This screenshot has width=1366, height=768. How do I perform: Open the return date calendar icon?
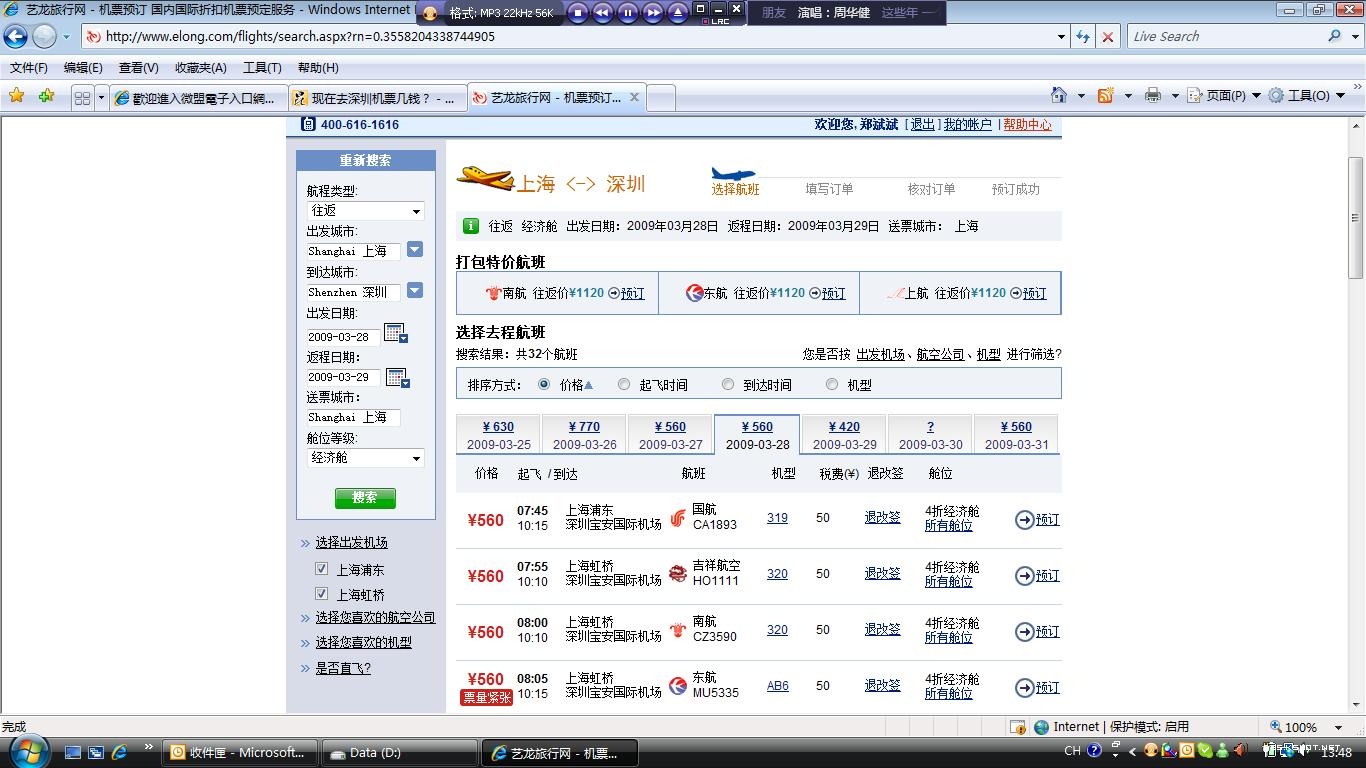tap(397, 377)
